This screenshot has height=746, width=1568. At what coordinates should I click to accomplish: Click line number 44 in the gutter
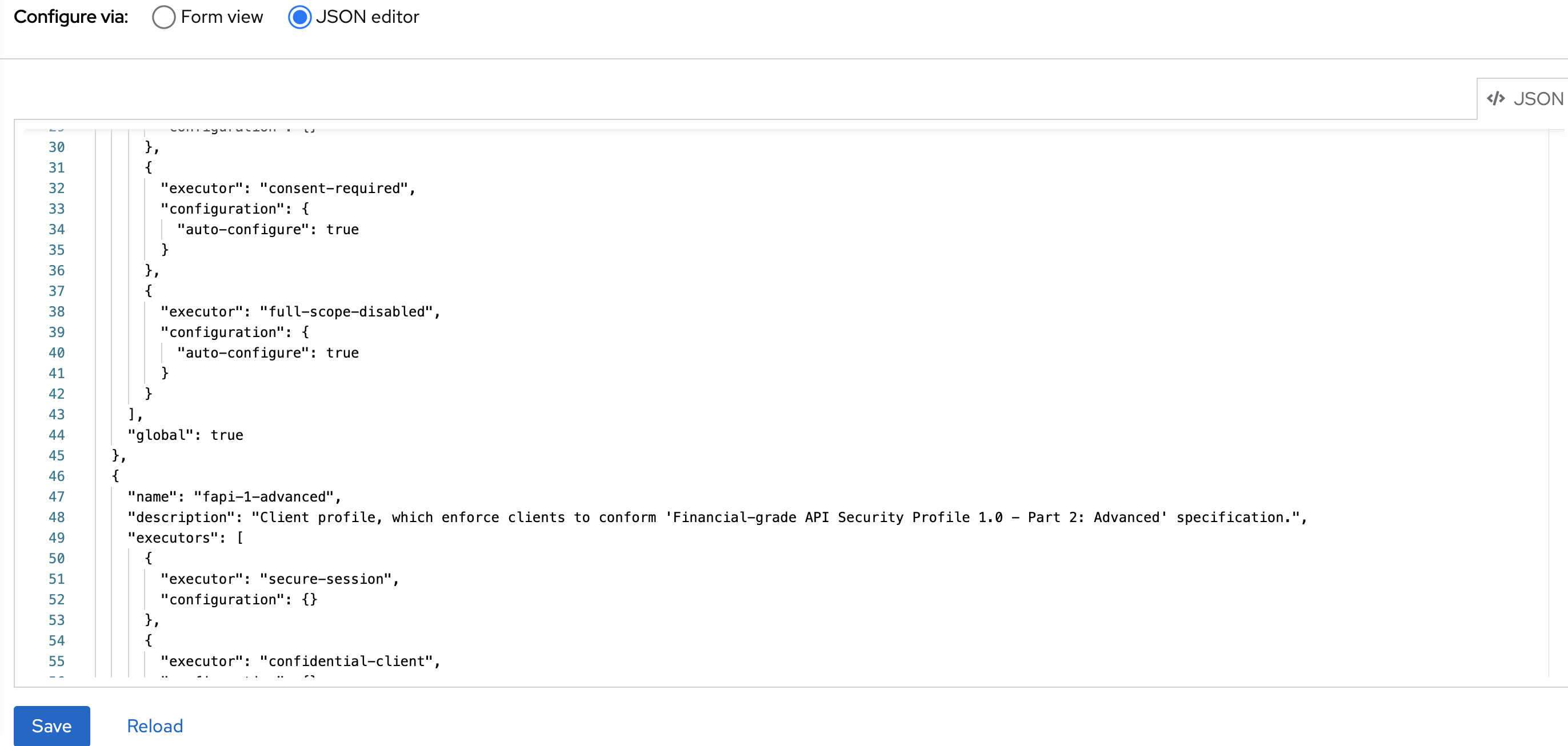pyautogui.click(x=56, y=435)
